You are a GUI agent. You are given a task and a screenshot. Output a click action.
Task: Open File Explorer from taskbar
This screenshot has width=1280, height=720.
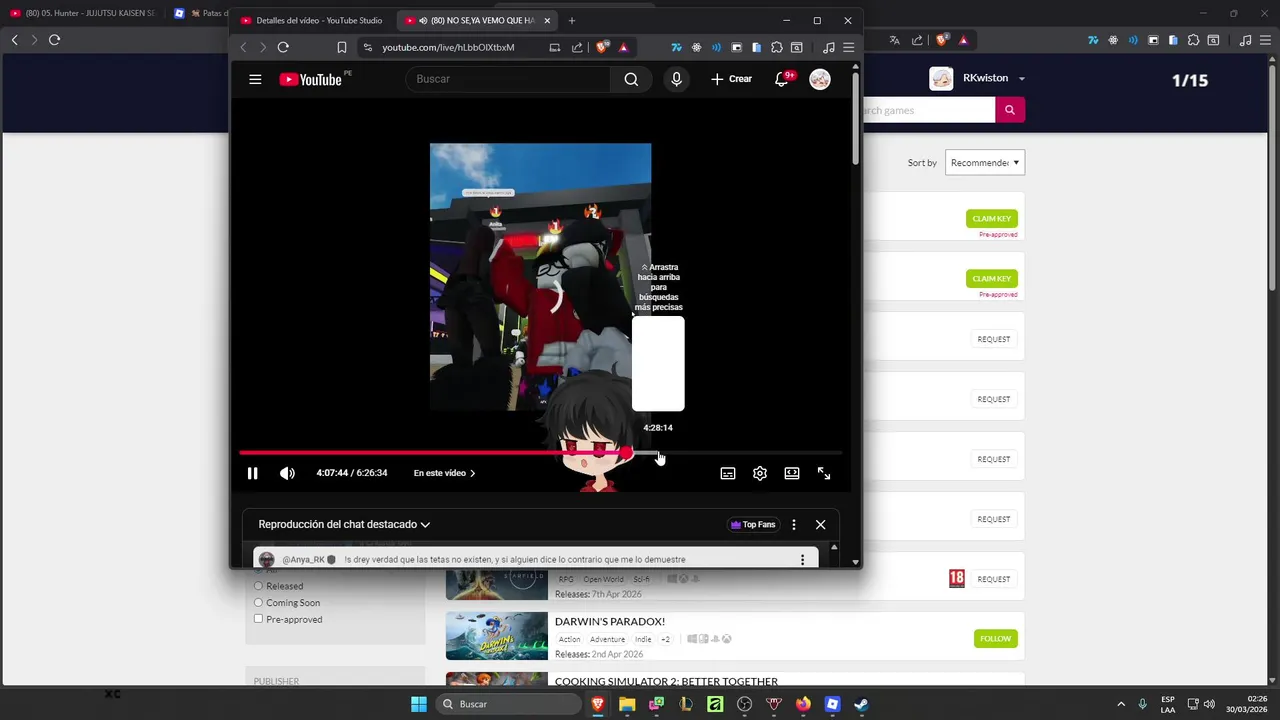coord(627,704)
